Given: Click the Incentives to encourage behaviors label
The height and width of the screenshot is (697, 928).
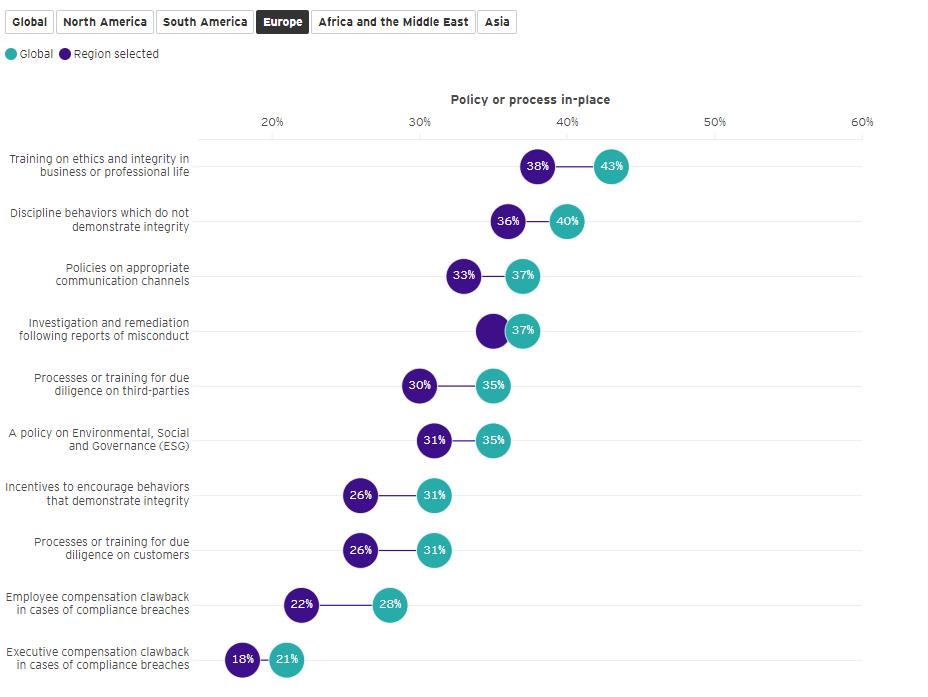Looking at the screenshot, I should [97, 494].
